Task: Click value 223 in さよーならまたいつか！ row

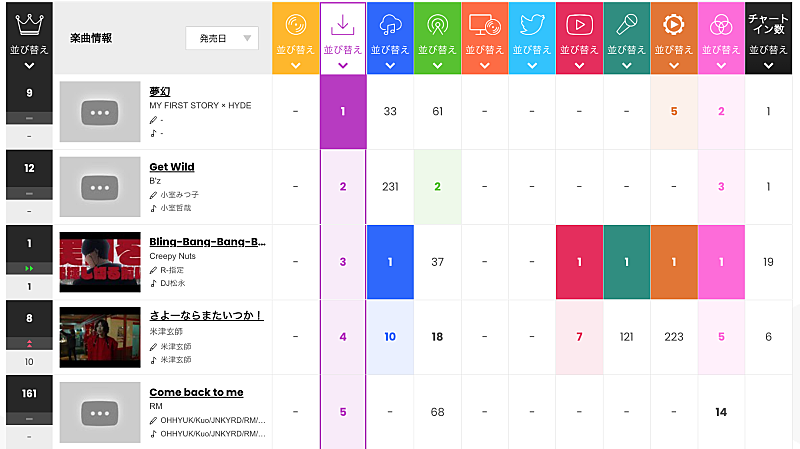Action: point(673,337)
